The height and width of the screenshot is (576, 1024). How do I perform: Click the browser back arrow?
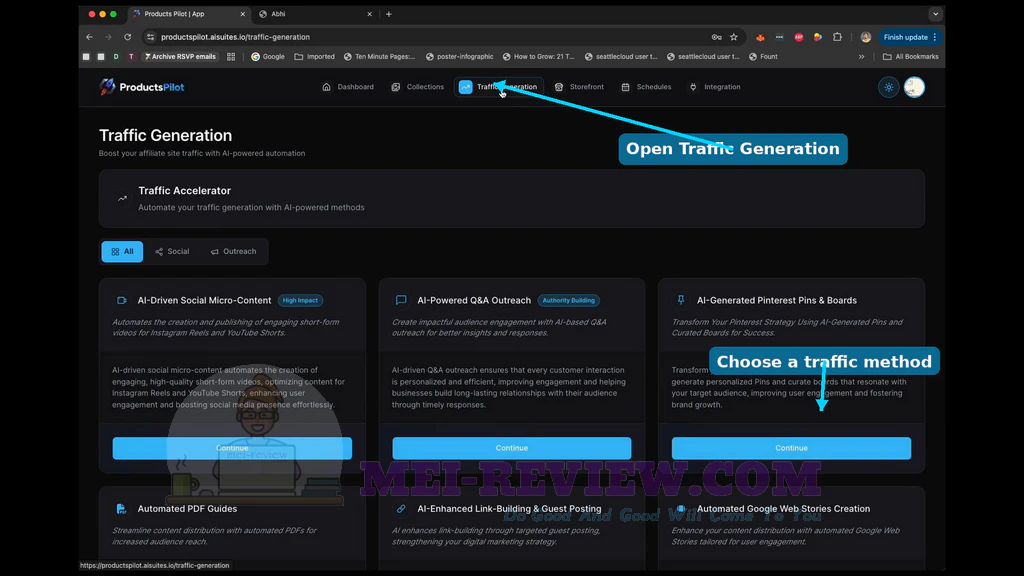tap(89, 37)
